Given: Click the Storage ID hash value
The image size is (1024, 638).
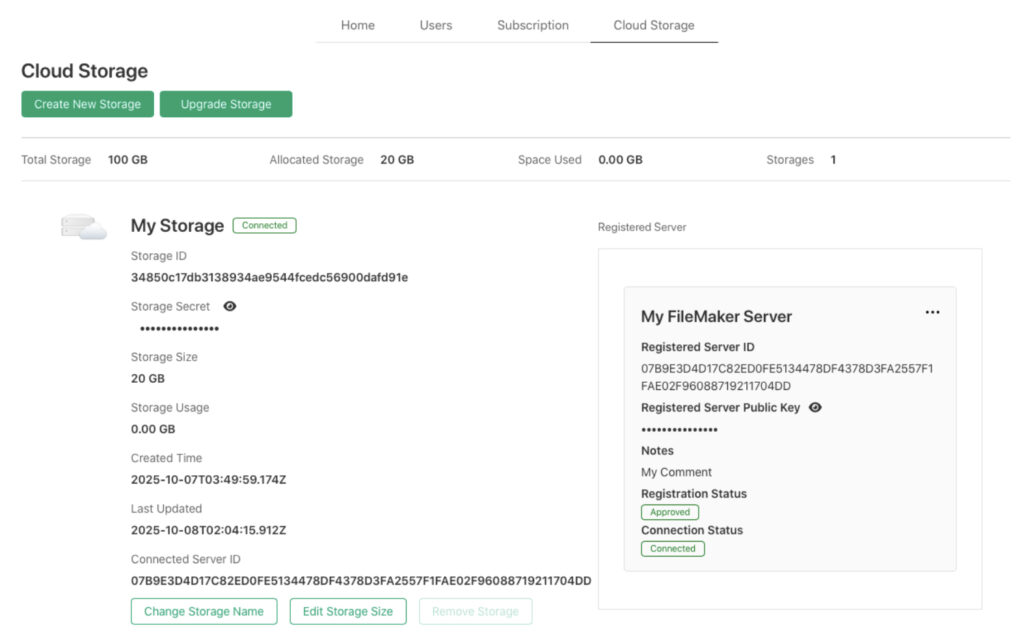Looking at the screenshot, I should (269, 277).
